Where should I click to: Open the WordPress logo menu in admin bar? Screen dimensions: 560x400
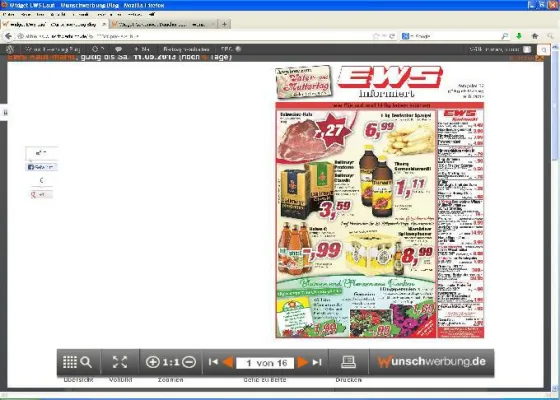click(x=10, y=49)
